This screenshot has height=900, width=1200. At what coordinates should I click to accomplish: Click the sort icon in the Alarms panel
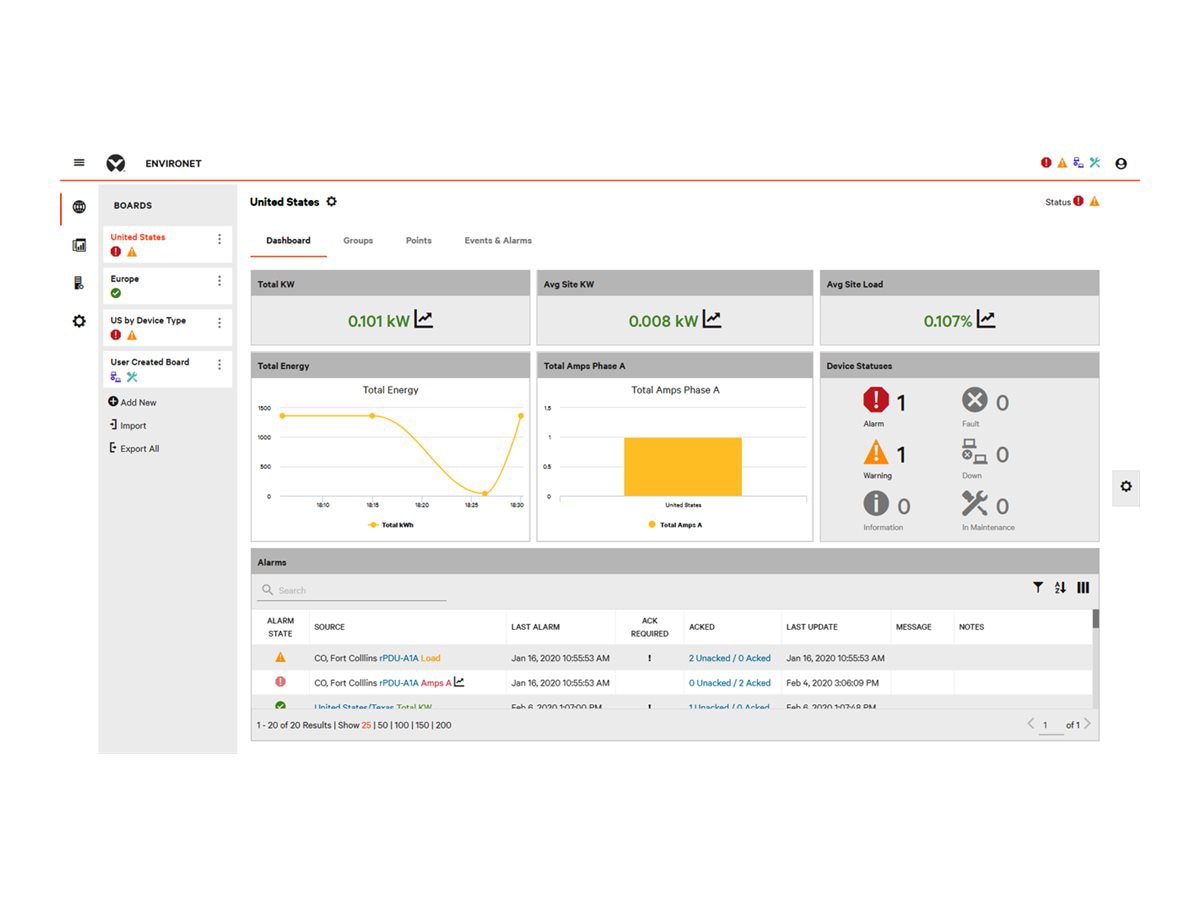(x=1060, y=588)
